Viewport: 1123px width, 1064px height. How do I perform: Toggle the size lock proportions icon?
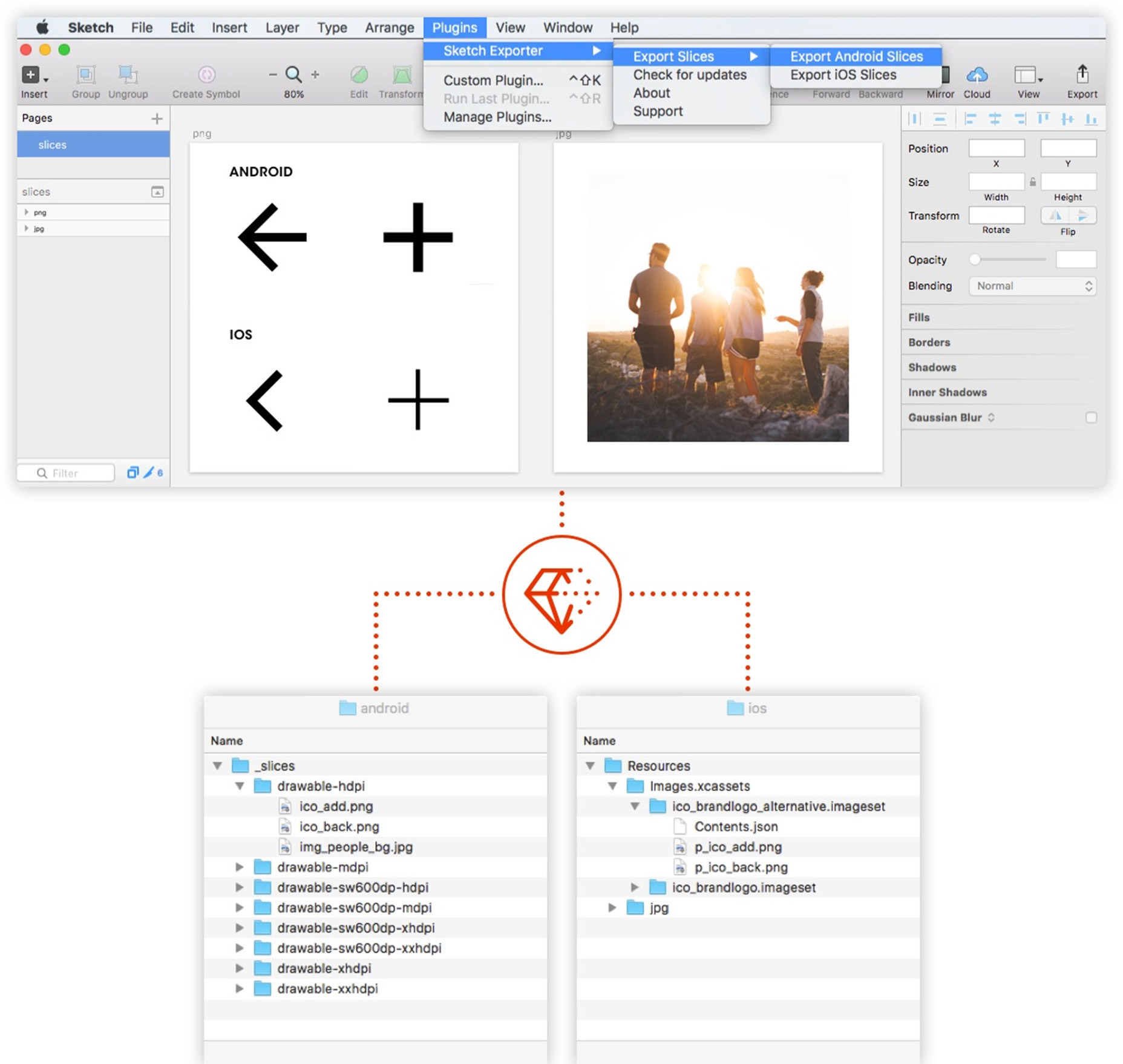coord(1033,182)
